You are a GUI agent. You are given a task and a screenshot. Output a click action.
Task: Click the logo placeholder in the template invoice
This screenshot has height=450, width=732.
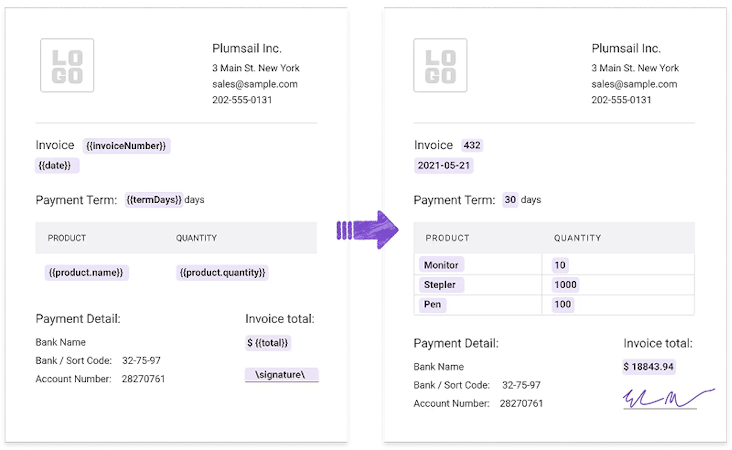coord(67,66)
